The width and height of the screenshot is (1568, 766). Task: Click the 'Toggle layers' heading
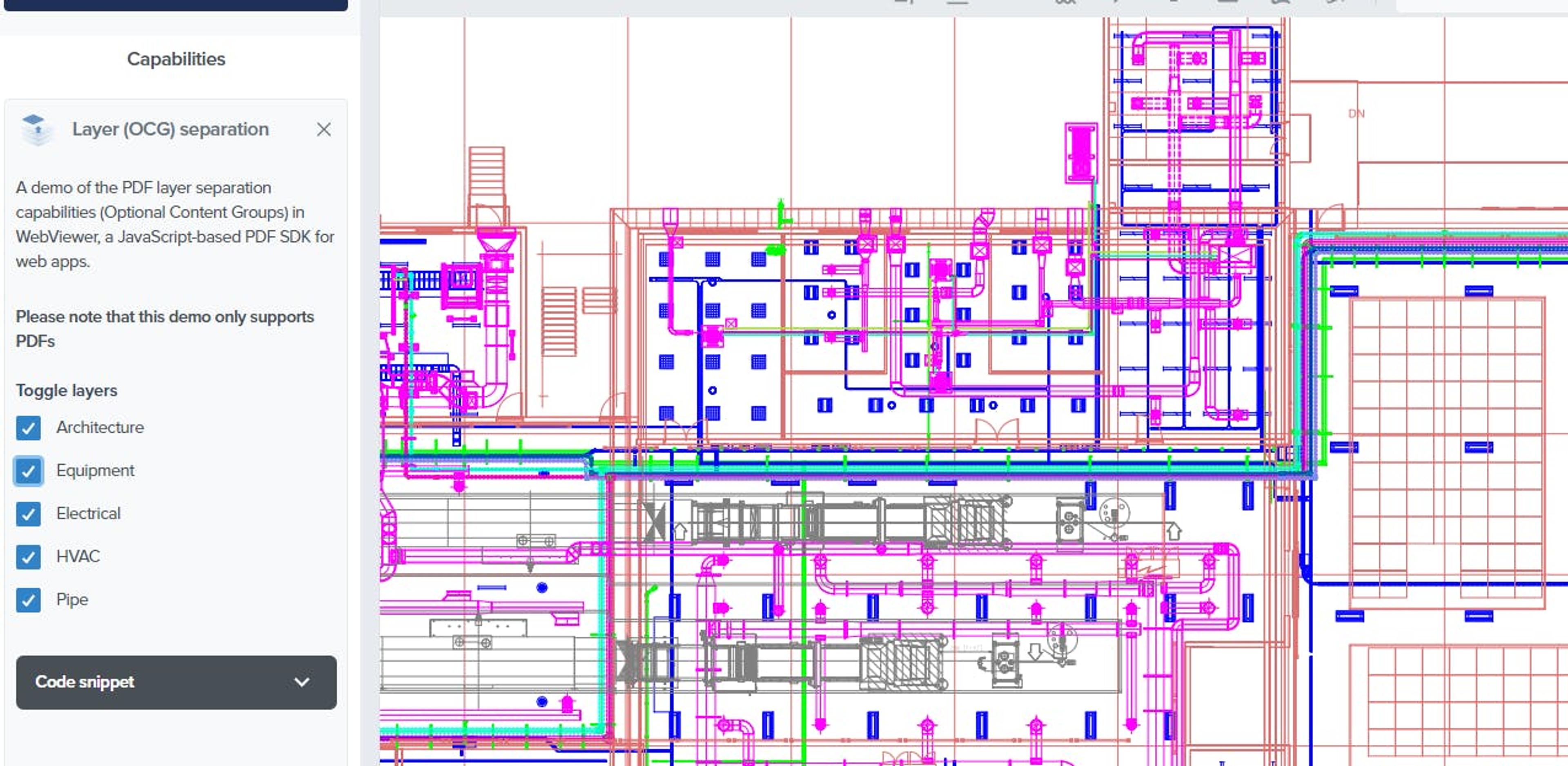(66, 390)
